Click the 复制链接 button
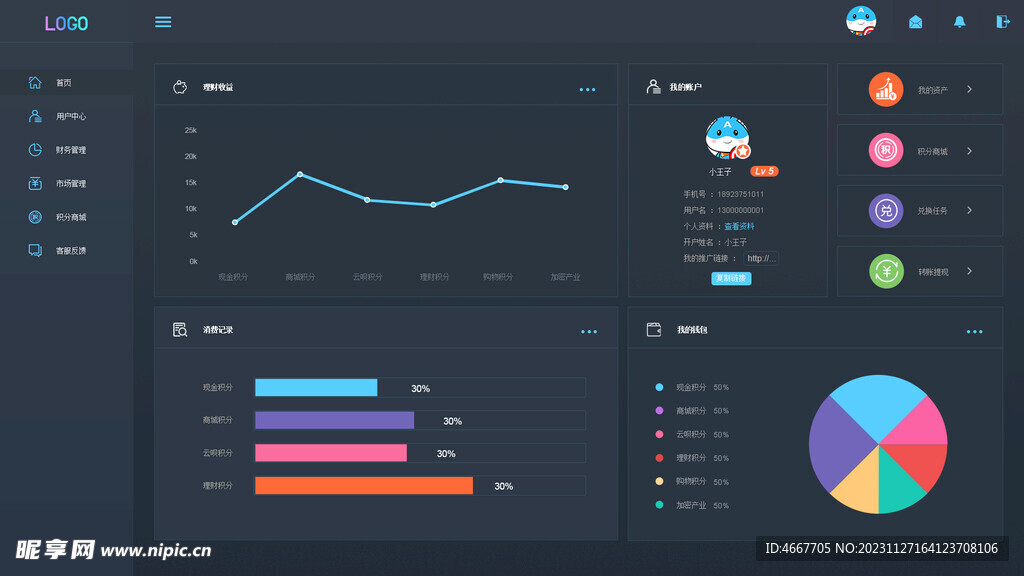This screenshot has width=1024, height=576. tap(731, 278)
